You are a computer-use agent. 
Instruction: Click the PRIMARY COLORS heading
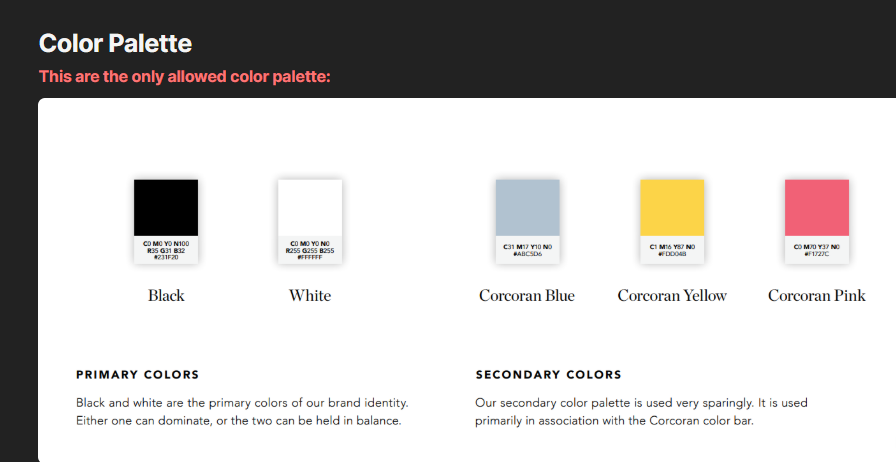point(138,375)
